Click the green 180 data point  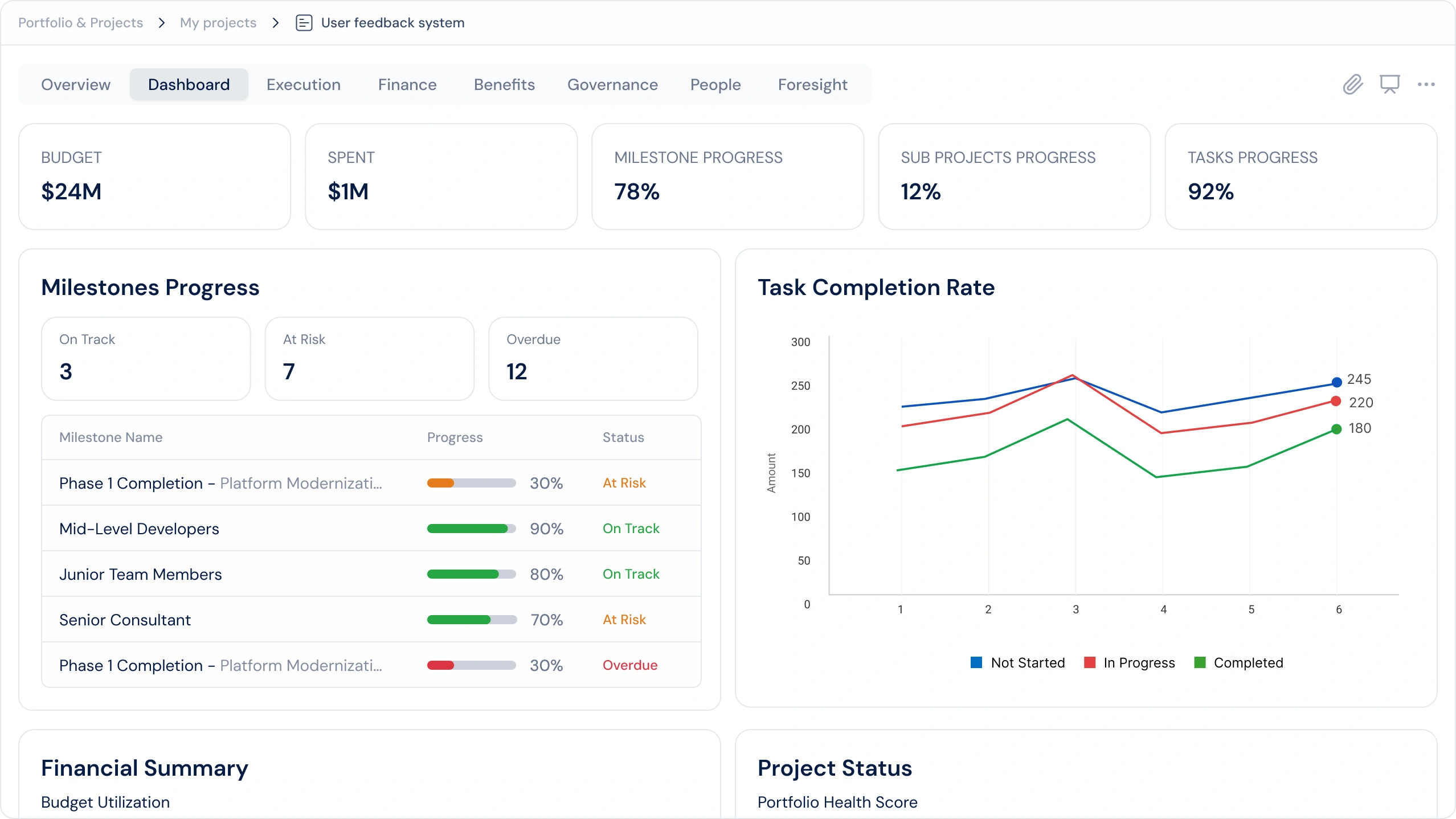[1336, 429]
